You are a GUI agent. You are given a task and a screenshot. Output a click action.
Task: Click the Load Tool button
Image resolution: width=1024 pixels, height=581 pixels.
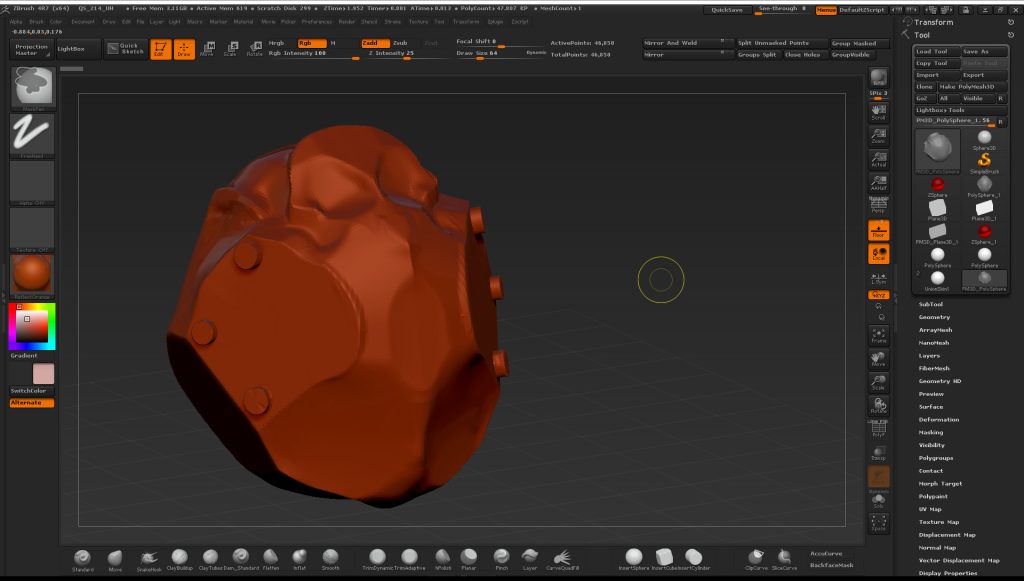click(x=935, y=51)
